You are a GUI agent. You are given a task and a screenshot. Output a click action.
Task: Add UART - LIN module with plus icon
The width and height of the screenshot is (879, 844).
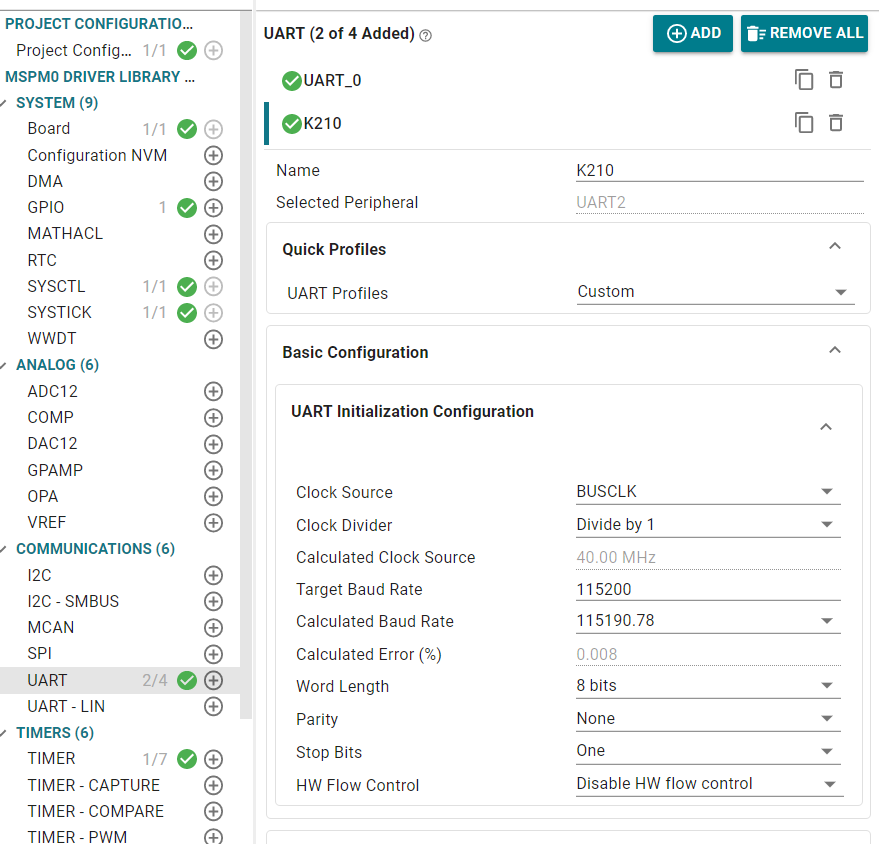(x=213, y=706)
